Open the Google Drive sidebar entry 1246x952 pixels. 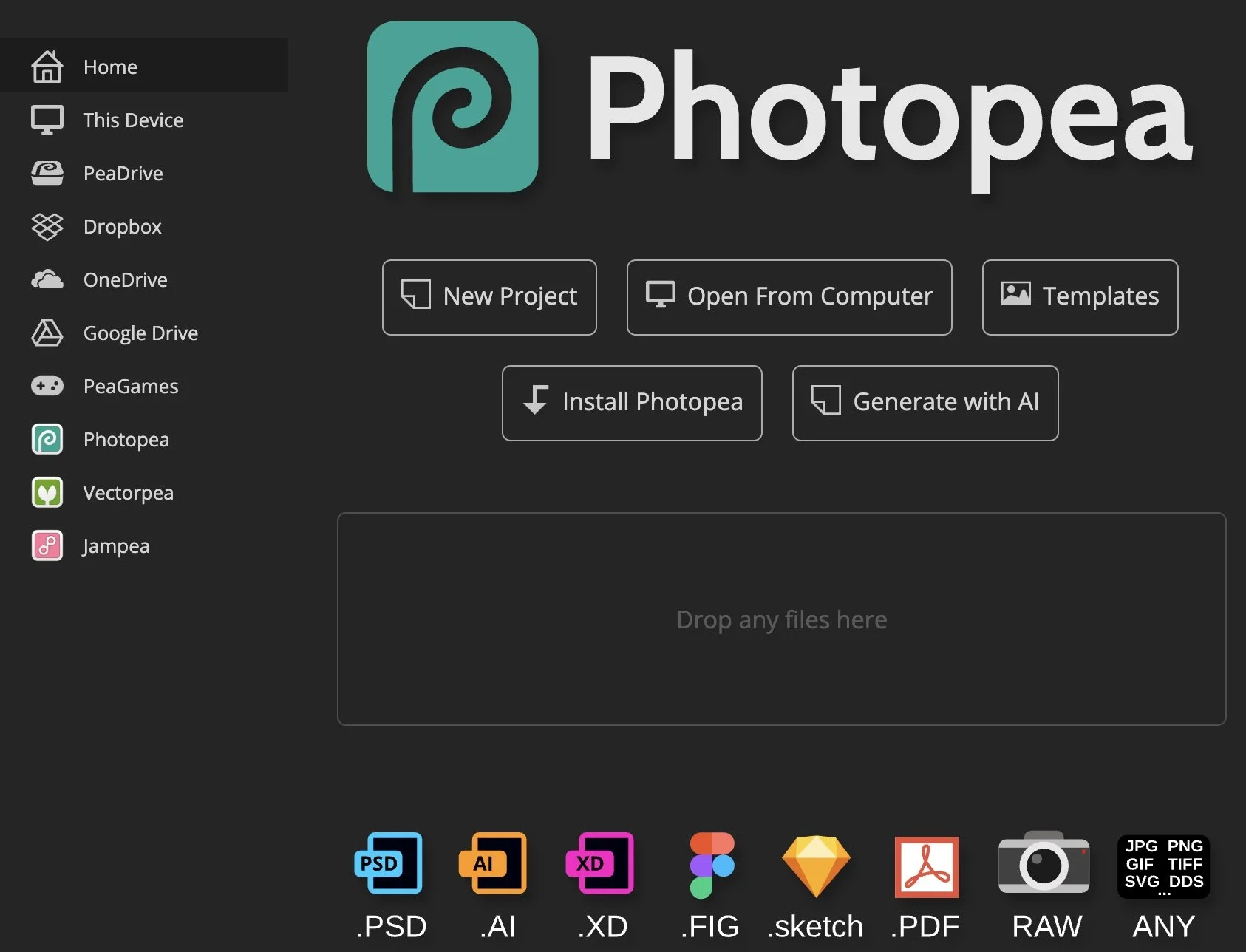144,333
